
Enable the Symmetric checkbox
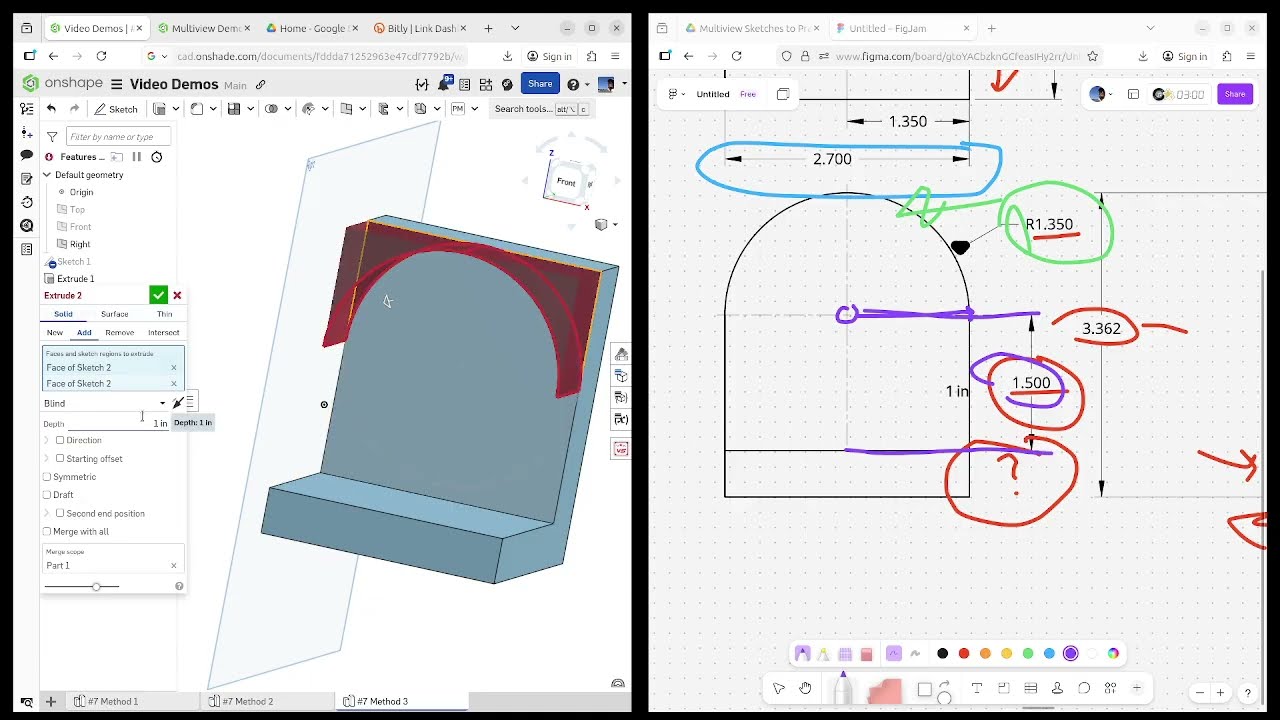pos(47,477)
